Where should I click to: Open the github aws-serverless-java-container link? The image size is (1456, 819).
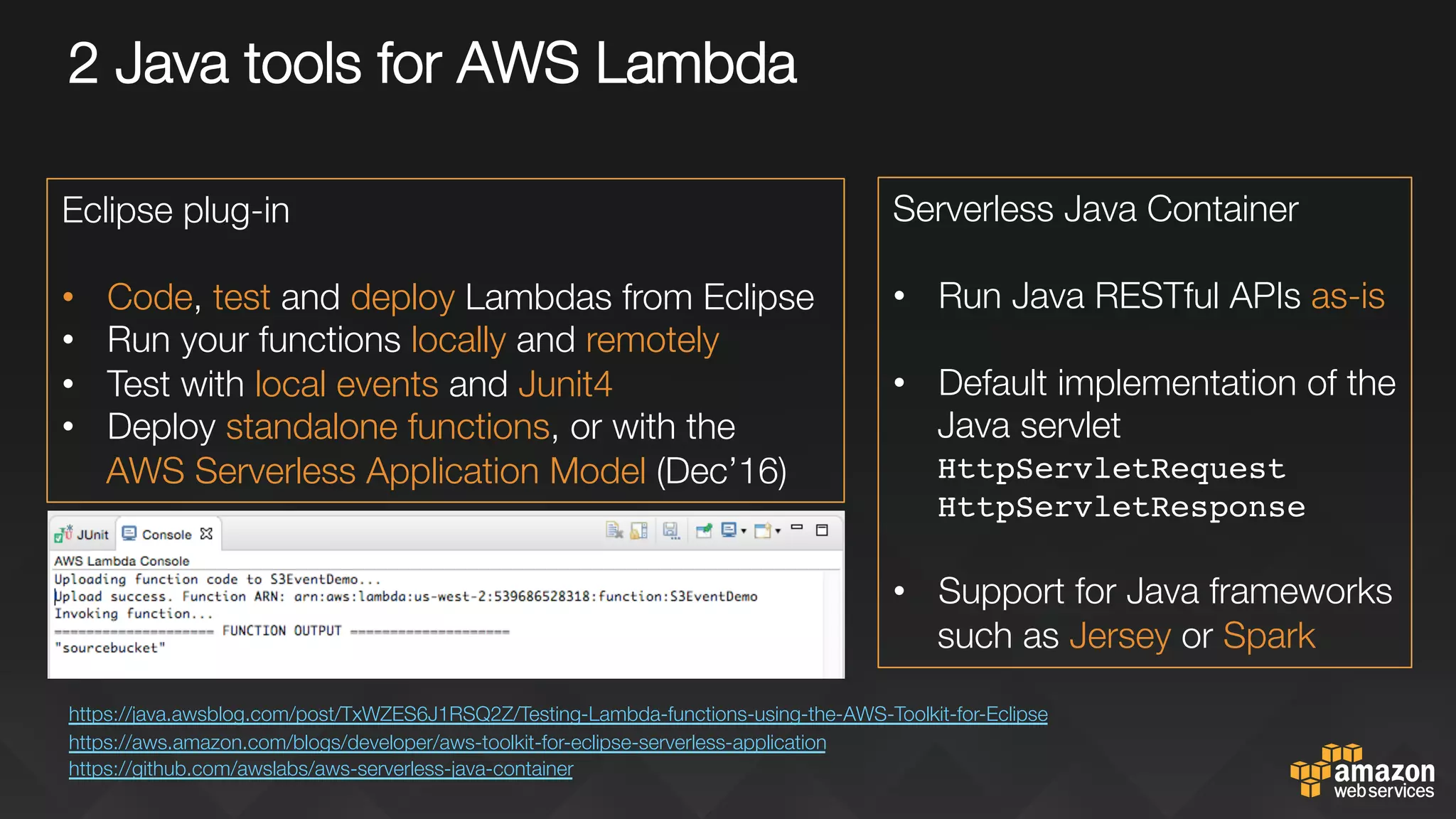[x=321, y=769]
